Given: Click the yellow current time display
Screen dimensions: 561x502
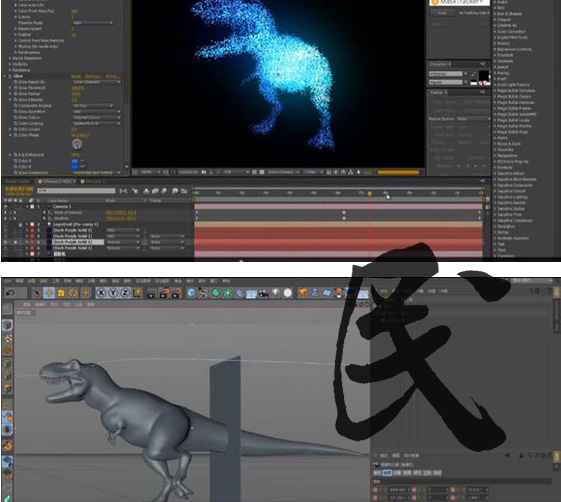Looking at the screenshot, I should [19, 189].
